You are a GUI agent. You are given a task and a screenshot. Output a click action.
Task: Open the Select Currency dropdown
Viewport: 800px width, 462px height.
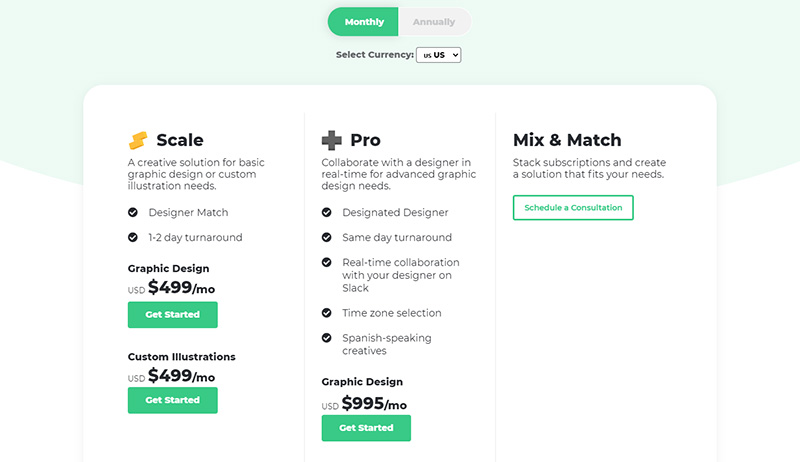pyautogui.click(x=439, y=55)
